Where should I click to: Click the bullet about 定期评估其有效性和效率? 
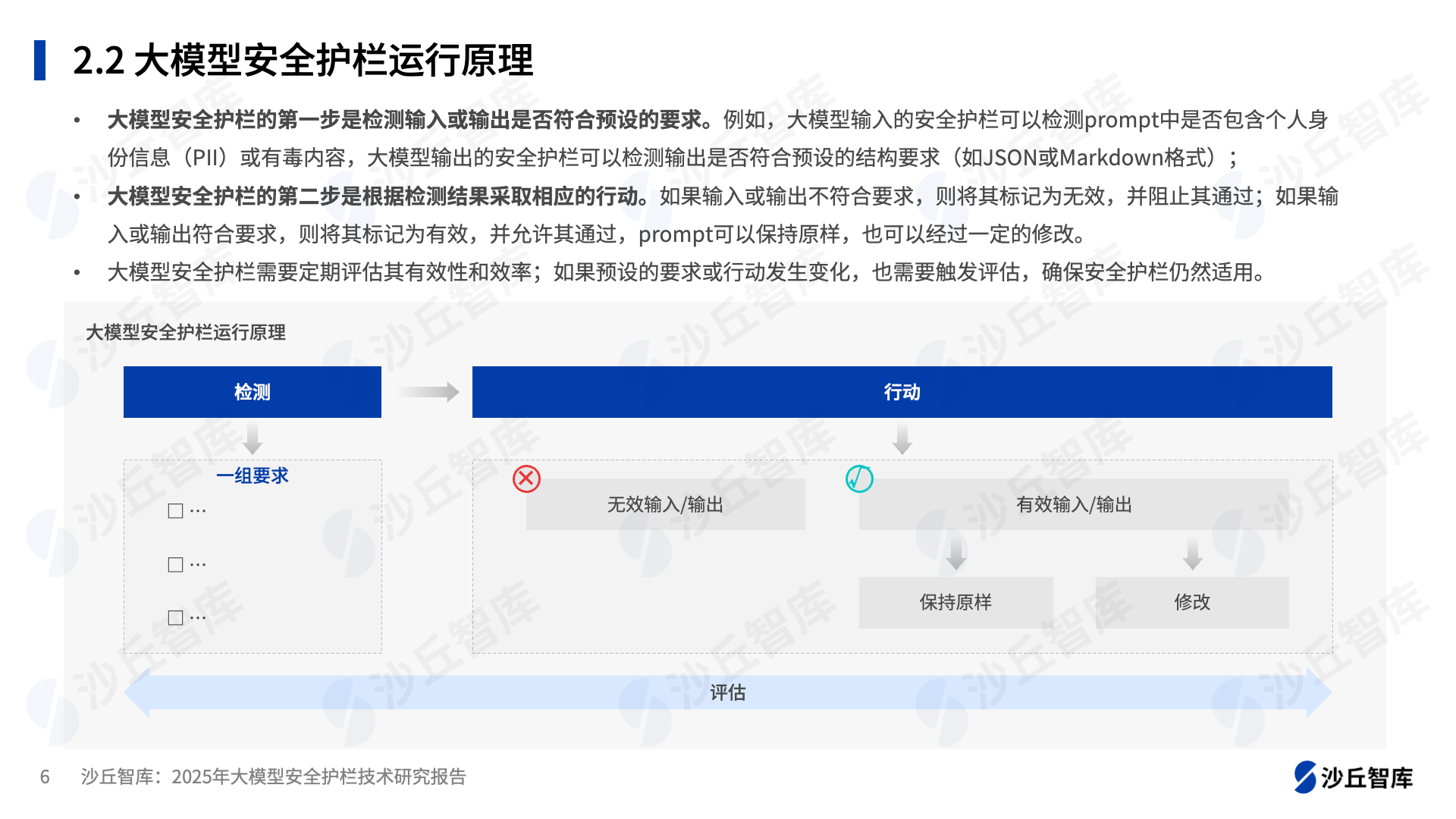[689, 272]
